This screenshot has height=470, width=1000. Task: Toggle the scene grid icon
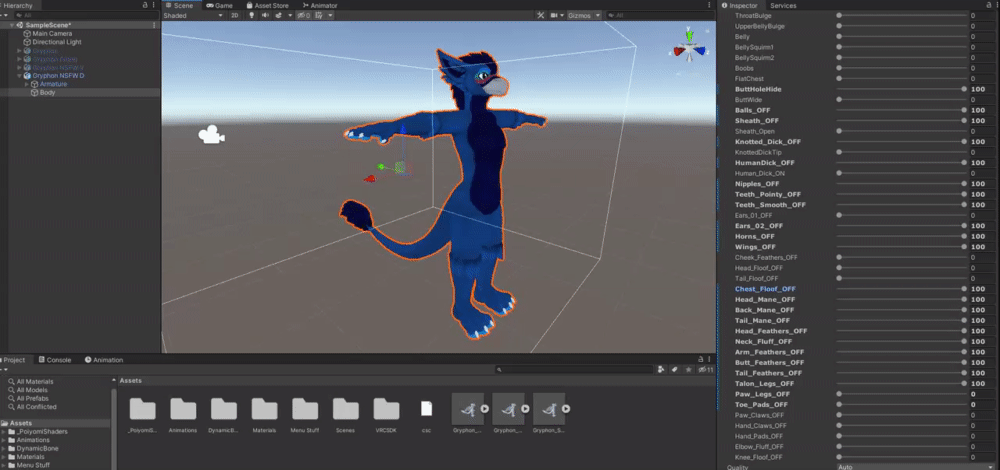pos(318,15)
